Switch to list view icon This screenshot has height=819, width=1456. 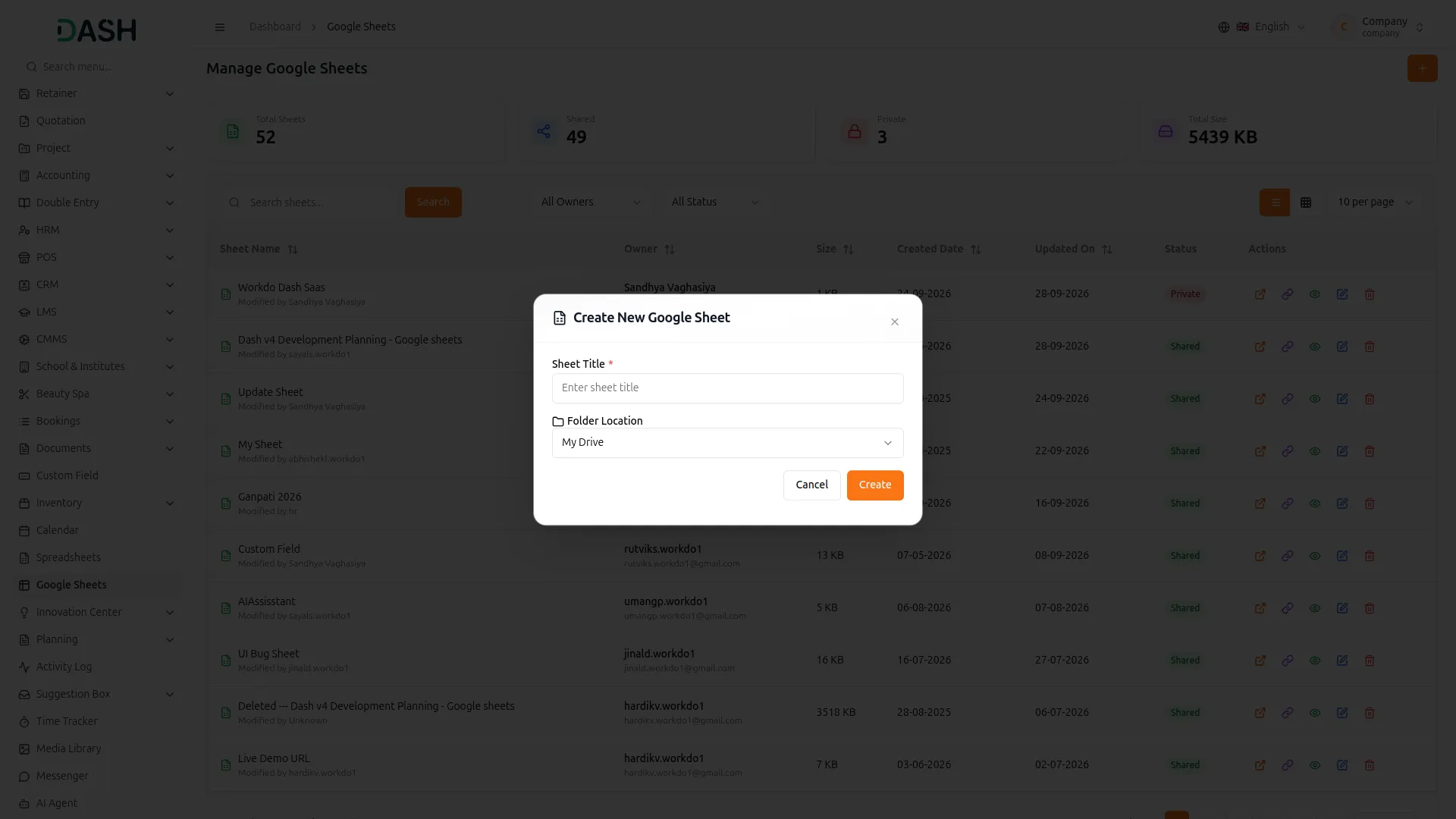[1275, 202]
